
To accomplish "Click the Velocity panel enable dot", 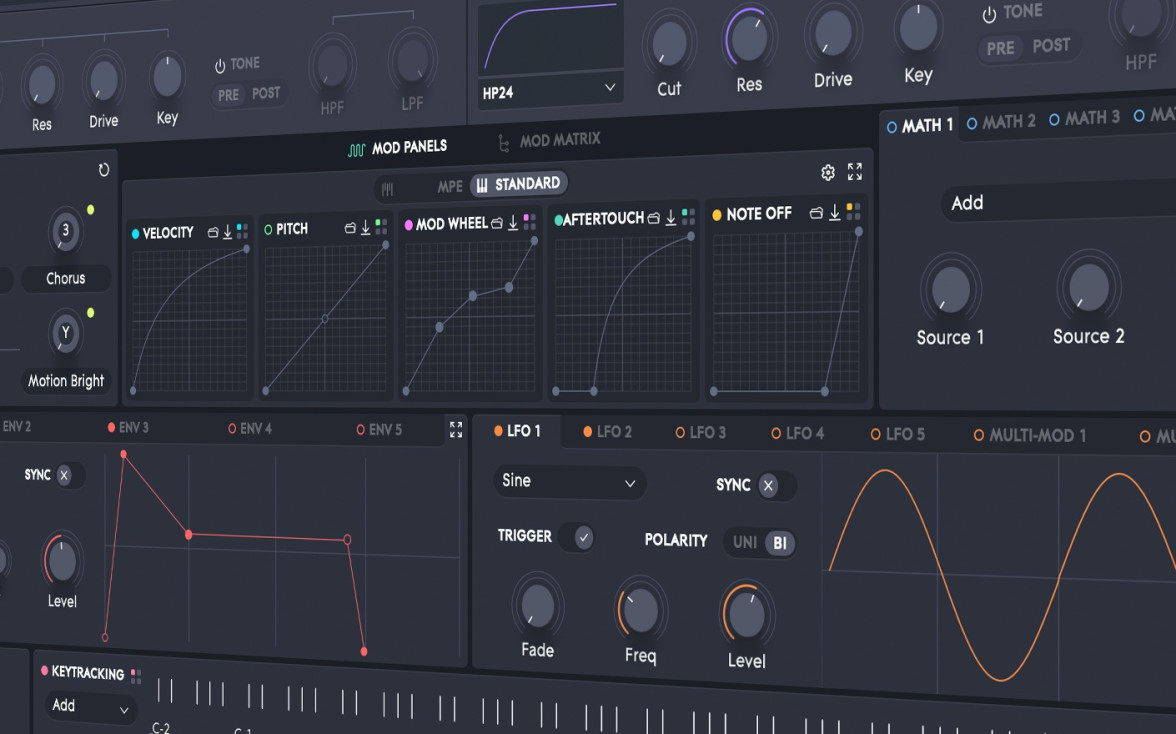I will [136, 234].
